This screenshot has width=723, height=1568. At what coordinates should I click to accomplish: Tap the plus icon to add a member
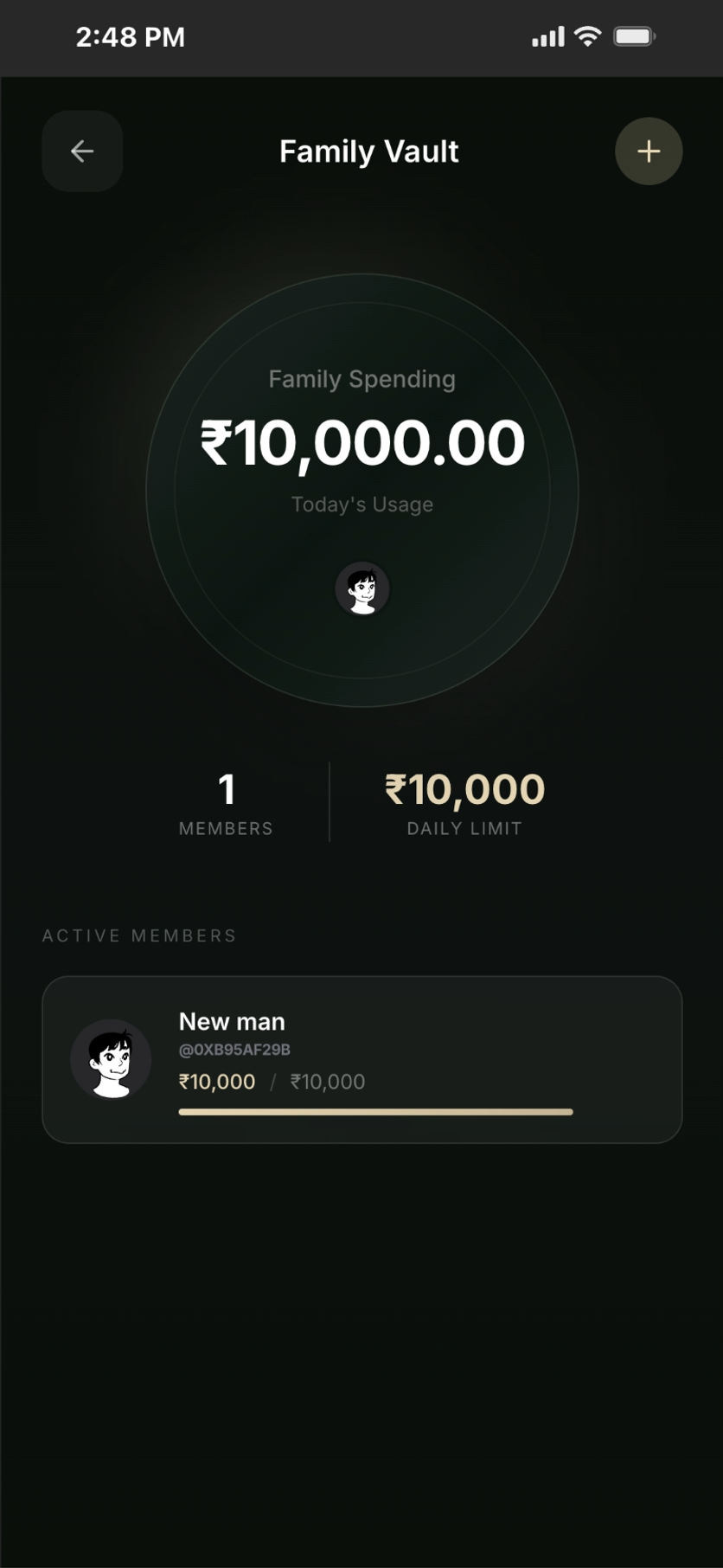(649, 151)
